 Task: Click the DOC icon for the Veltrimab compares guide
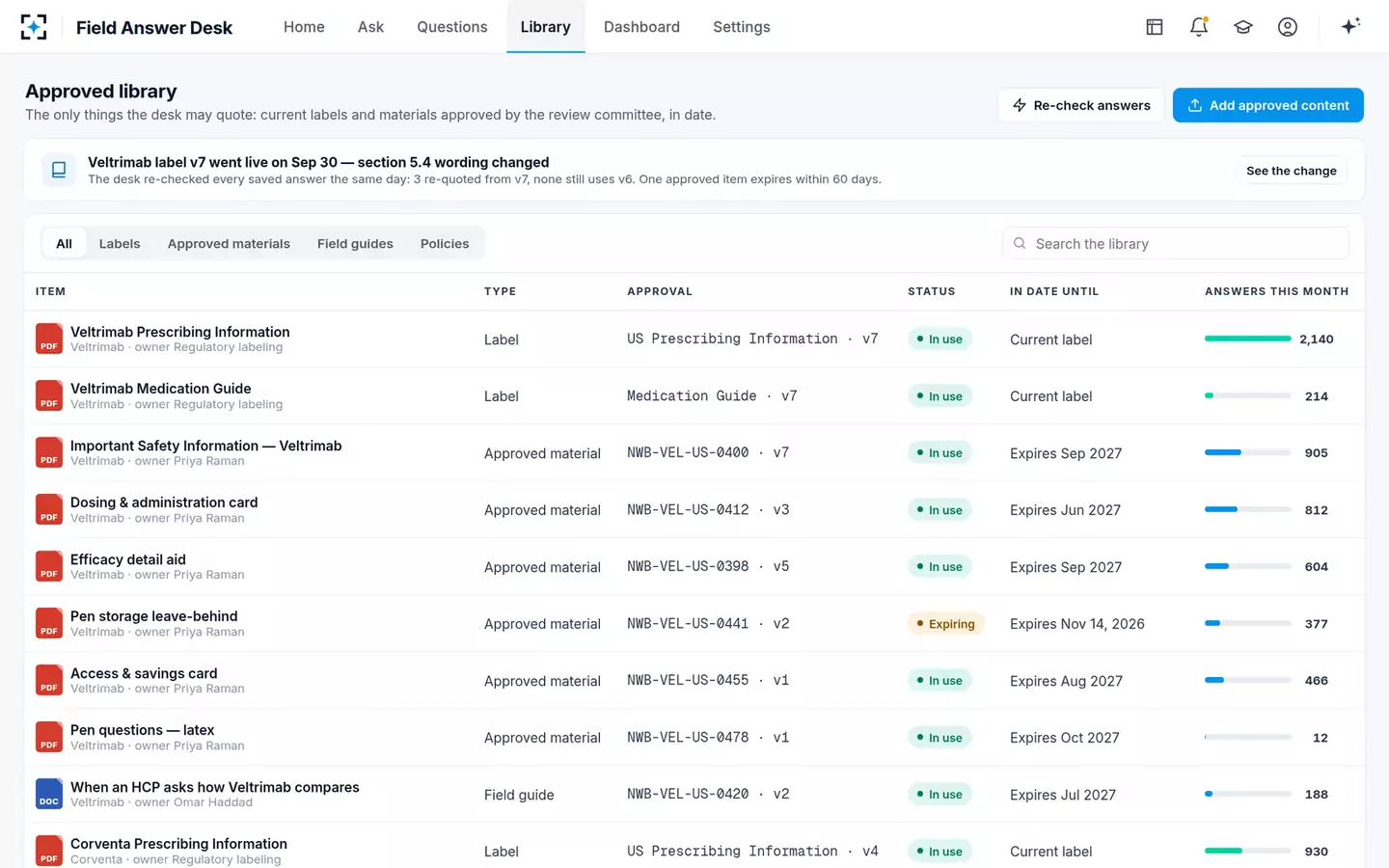coord(49,794)
